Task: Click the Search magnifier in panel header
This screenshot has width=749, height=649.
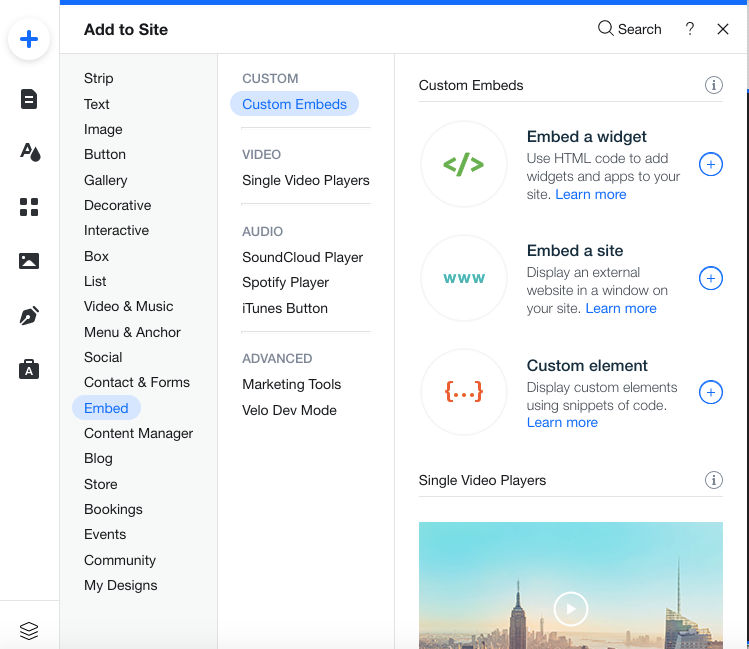Action: click(x=605, y=28)
